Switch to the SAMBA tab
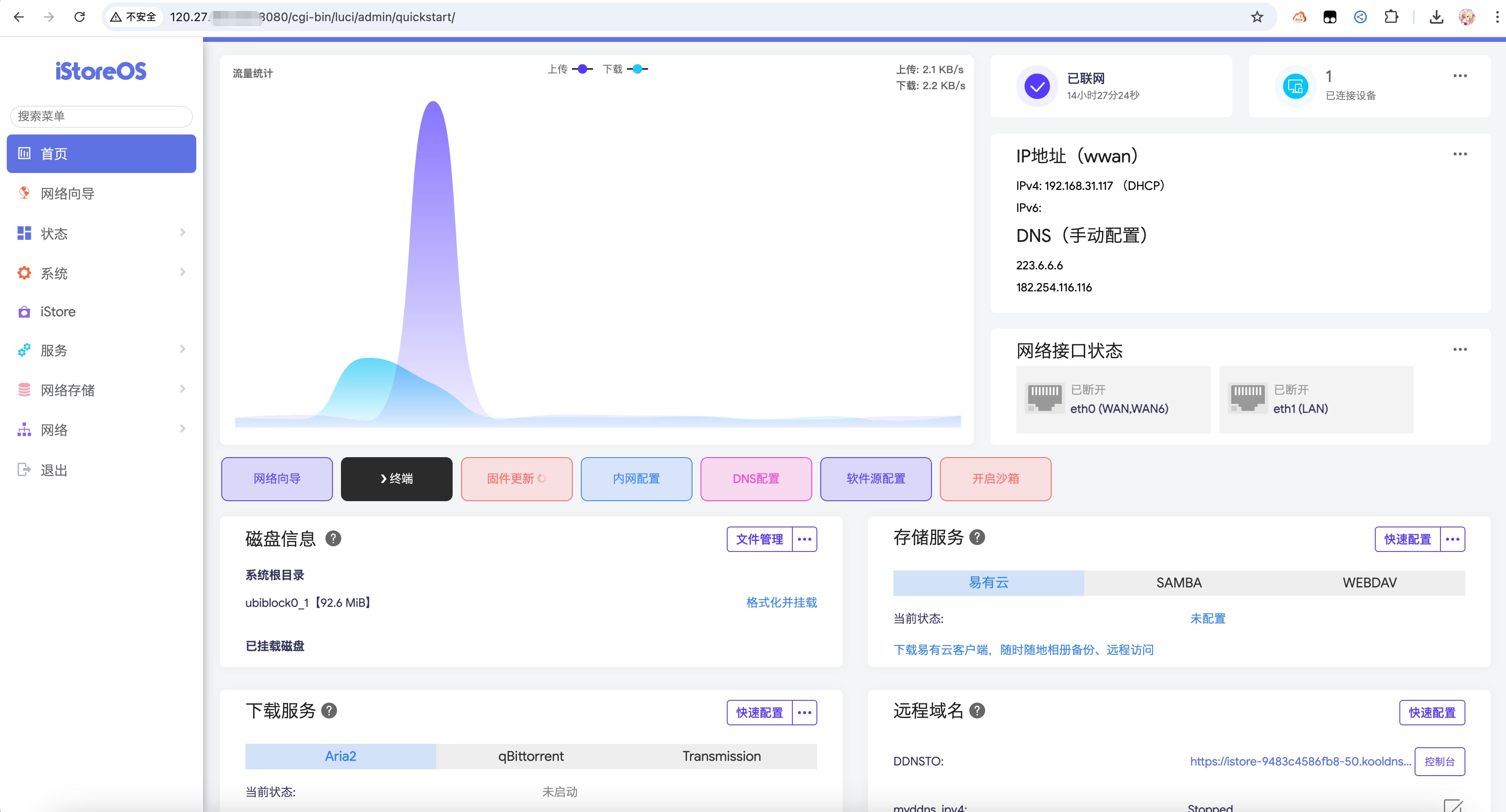This screenshot has height=812, width=1506. tap(1179, 582)
